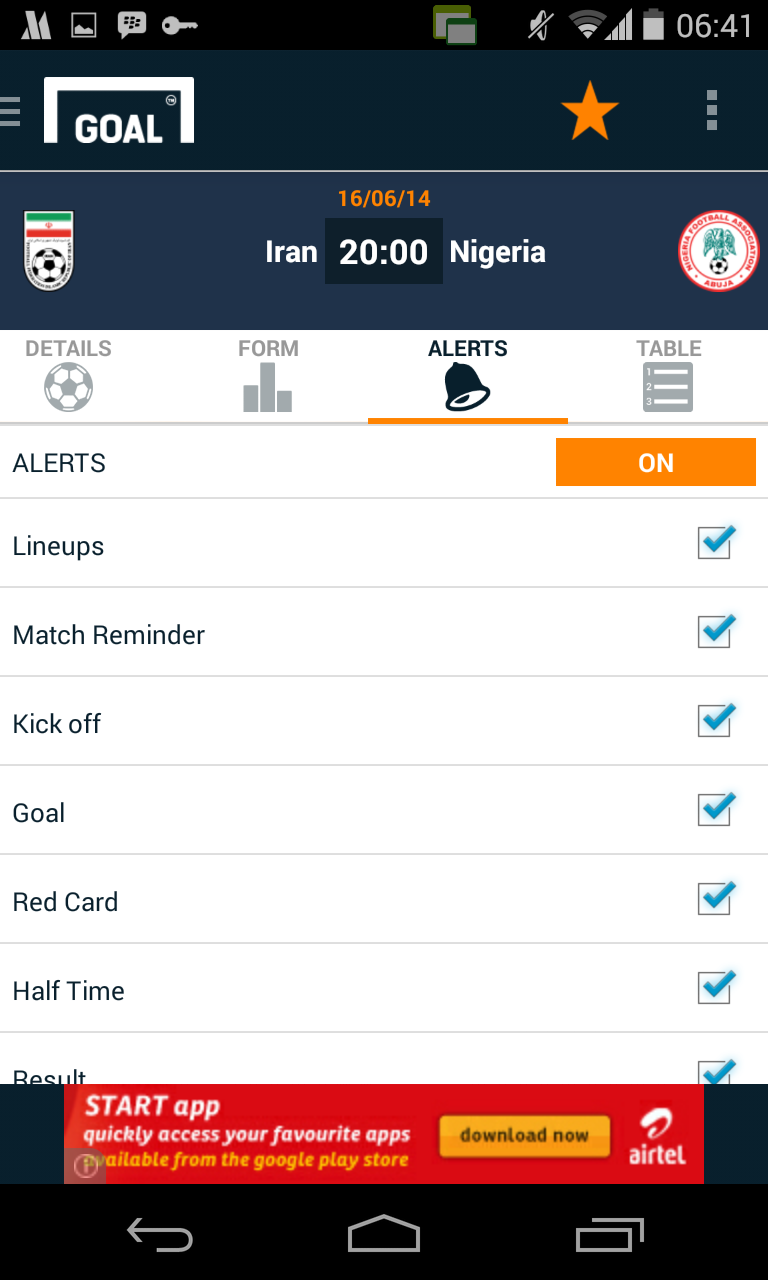Disable the Kick off alert

pyautogui.click(x=715, y=721)
